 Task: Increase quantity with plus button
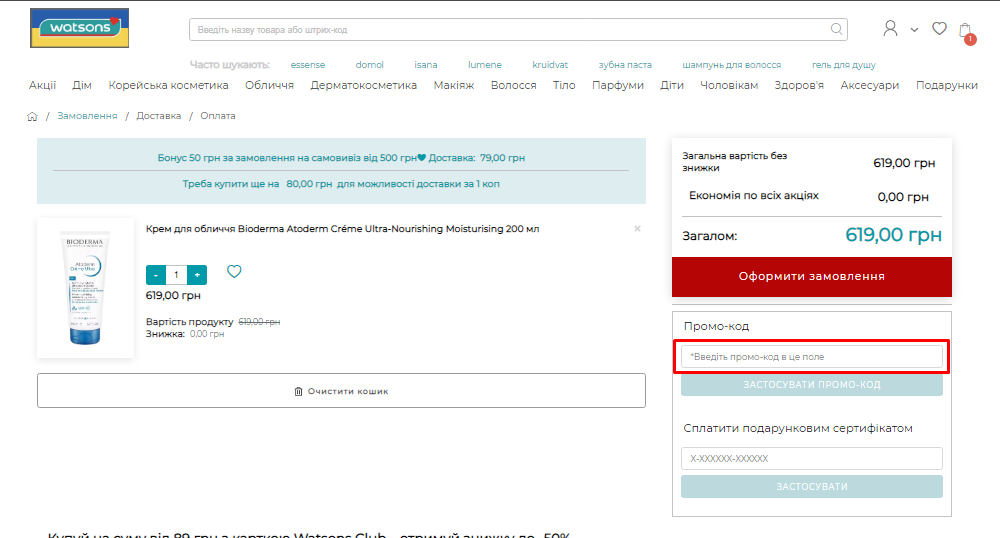(x=197, y=275)
